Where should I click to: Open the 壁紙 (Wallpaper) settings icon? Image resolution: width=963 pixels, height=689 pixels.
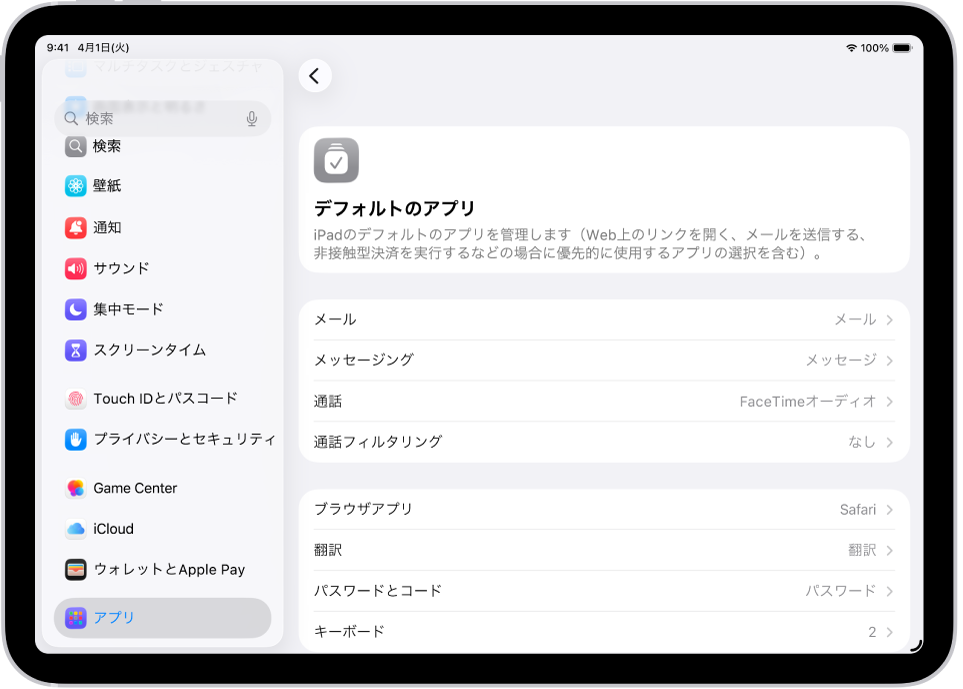point(77,186)
